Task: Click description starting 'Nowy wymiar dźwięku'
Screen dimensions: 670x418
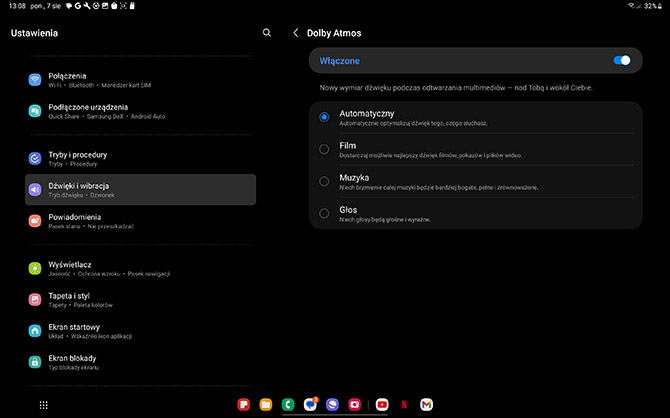Action: [456, 88]
